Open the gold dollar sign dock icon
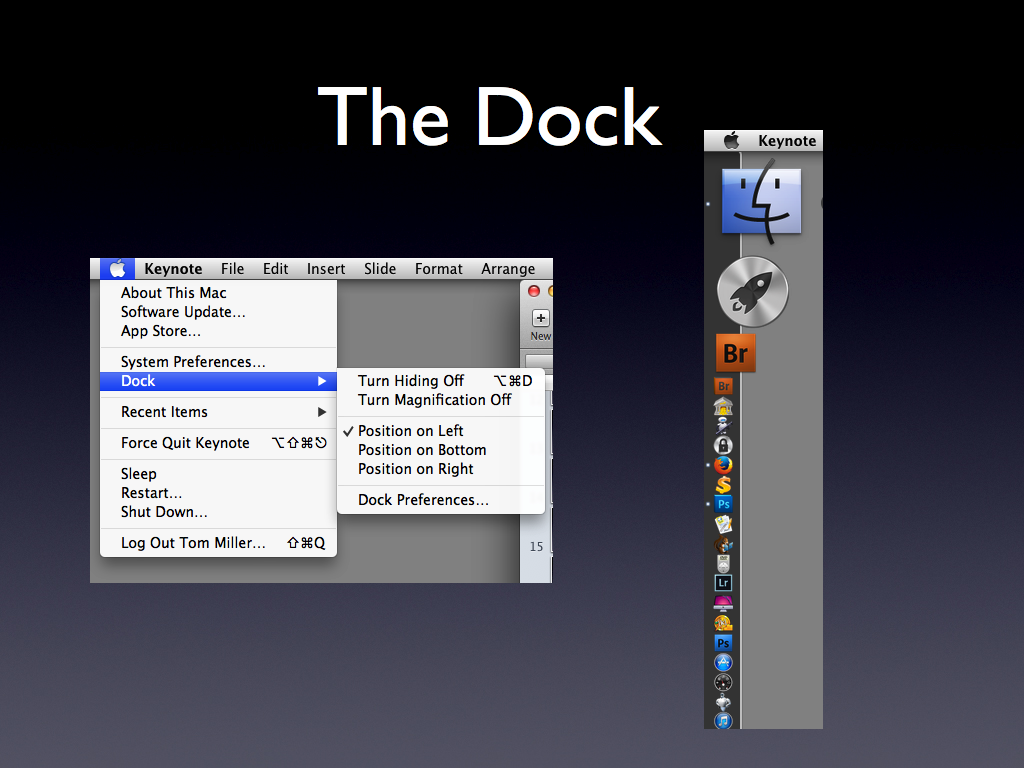The height and width of the screenshot is (768, 1024). tap(723, 485)
